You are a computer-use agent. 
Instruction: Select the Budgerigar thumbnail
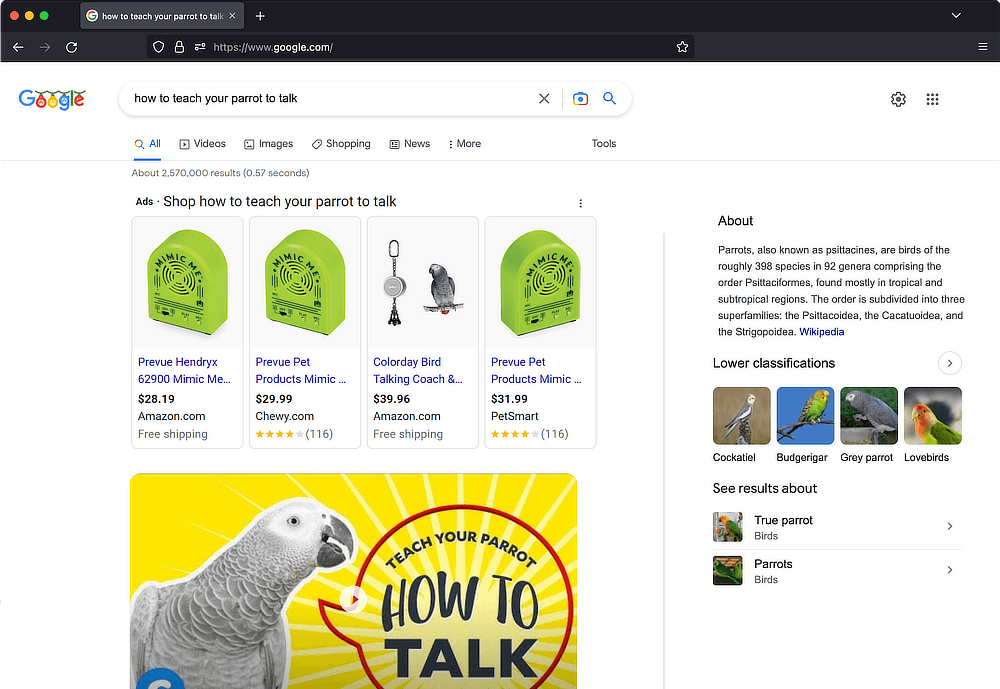(805, 416)
